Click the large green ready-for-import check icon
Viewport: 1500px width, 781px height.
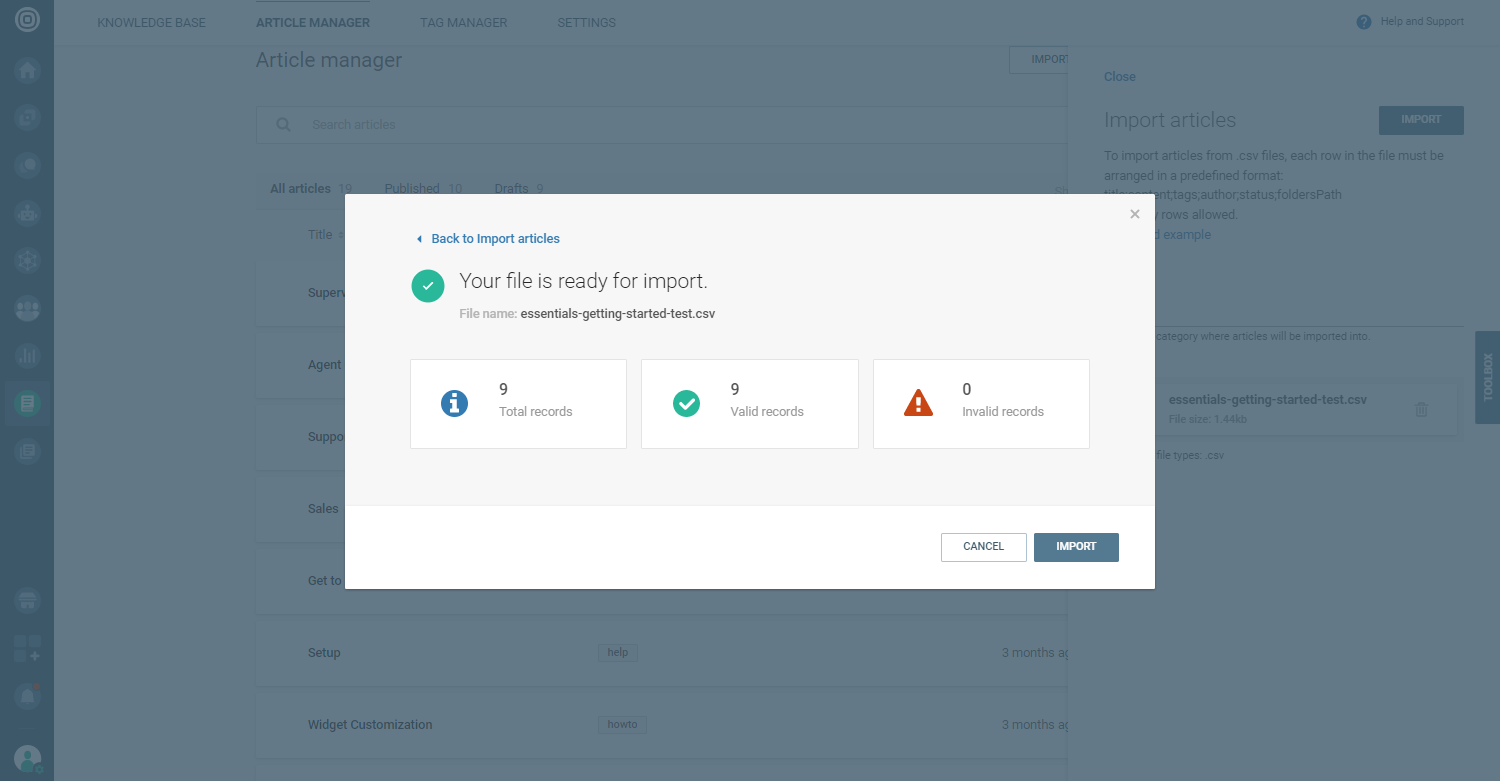point(428,286)
